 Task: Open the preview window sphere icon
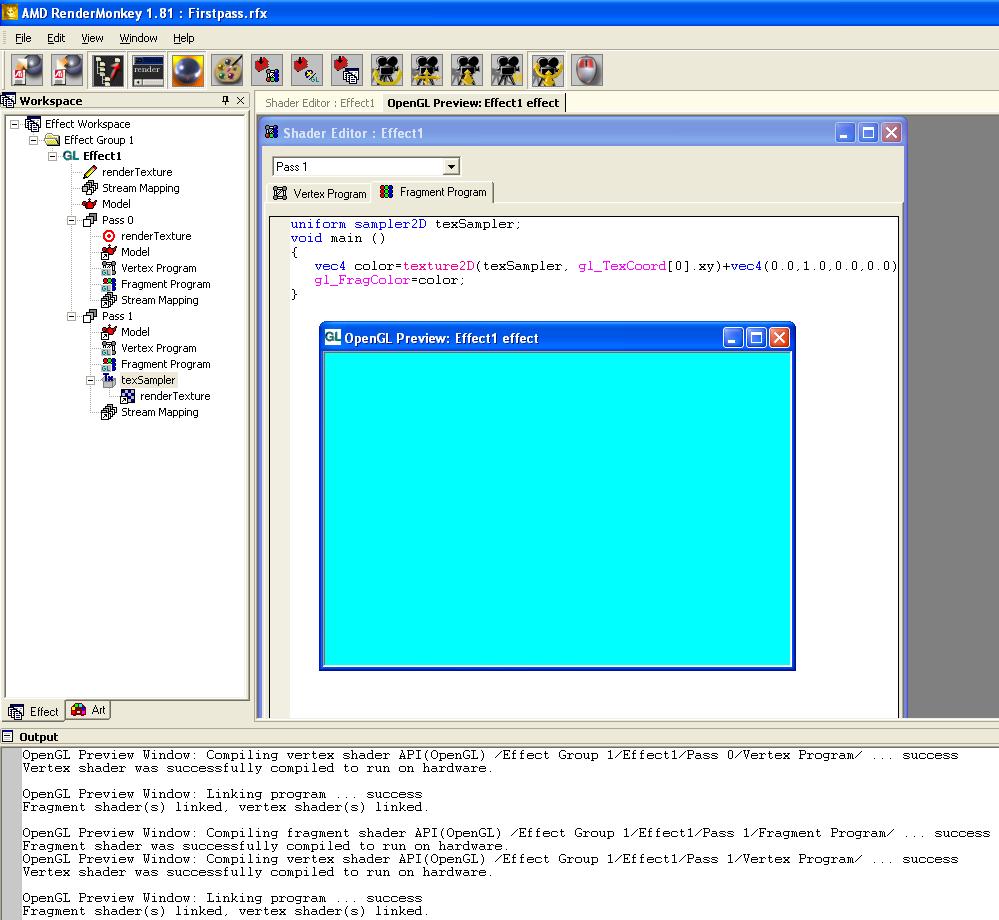(187, 70)
